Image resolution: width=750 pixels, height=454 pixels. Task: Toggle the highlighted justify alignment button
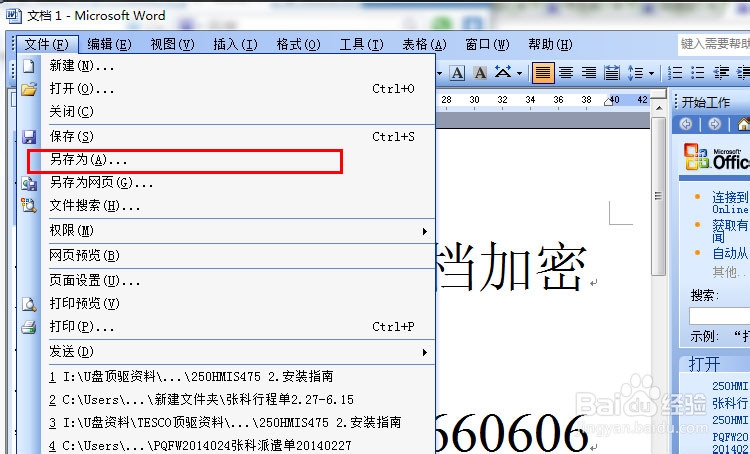pos(543,73)
